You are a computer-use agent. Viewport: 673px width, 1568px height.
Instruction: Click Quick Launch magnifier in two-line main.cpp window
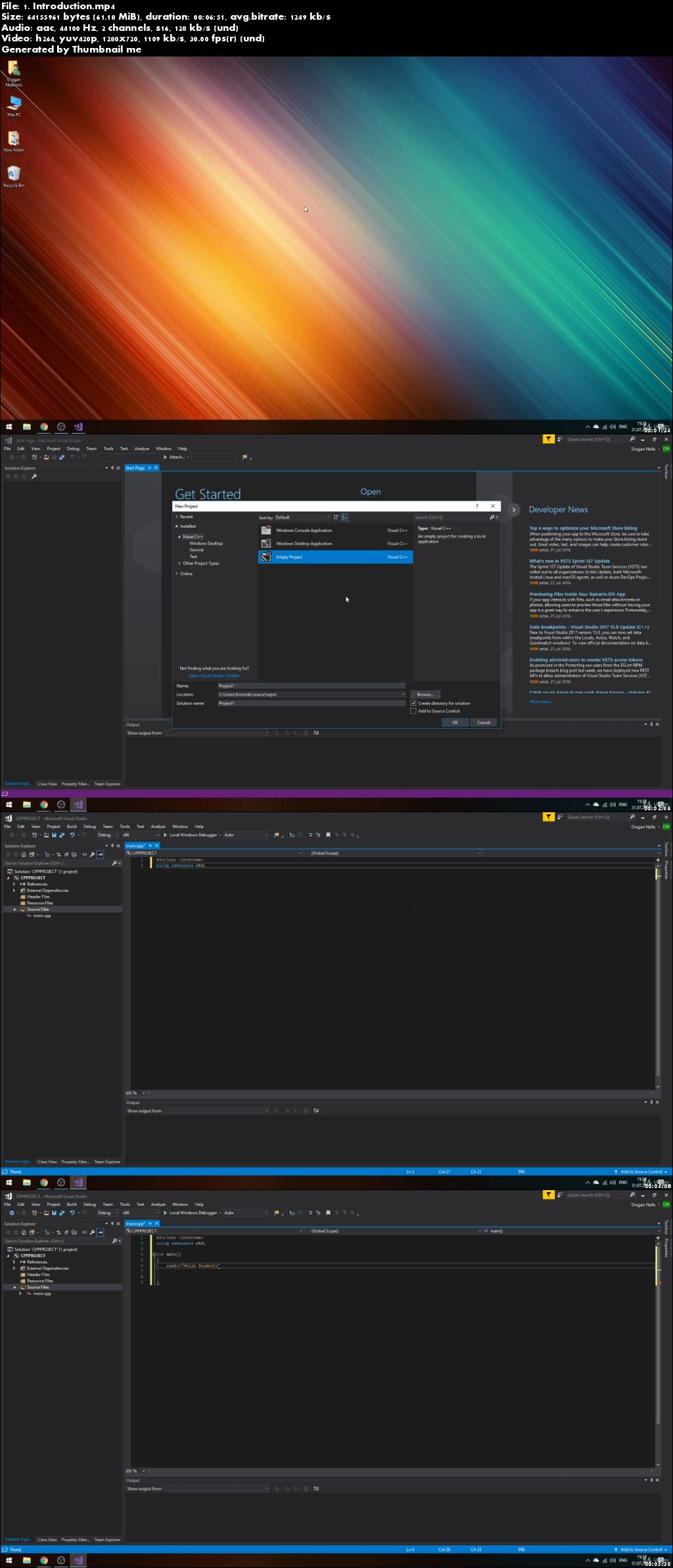click(632, 817)
